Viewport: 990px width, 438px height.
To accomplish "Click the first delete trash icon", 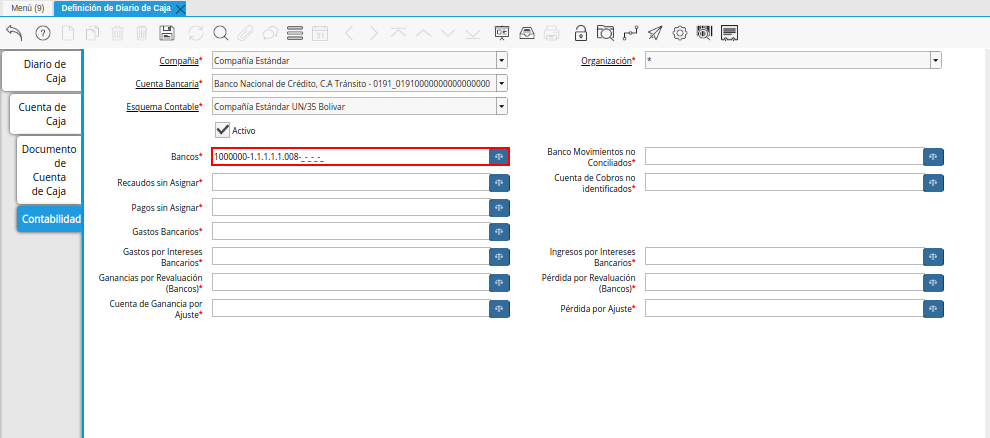I will coord(117,33).
